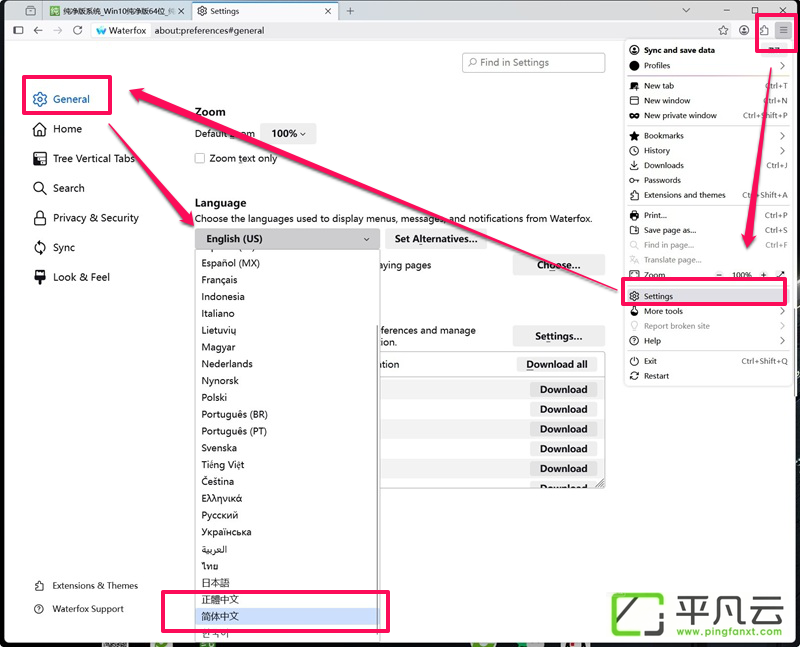Open the Search settings category

click(59, 188)
